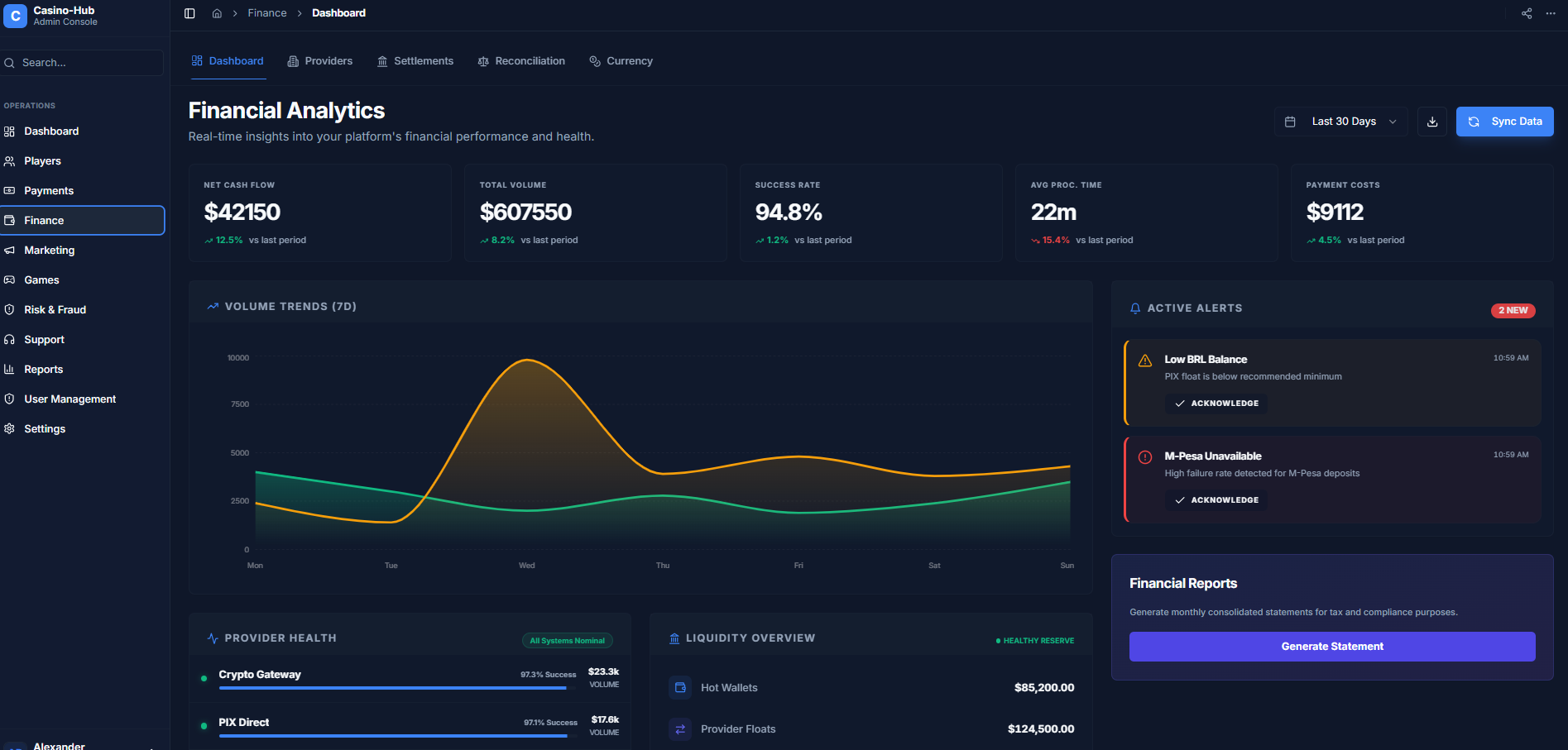Open the Reports chart icon in sidebar
This screenshot has height=750, width=1568.
click(x=9, y=369)
